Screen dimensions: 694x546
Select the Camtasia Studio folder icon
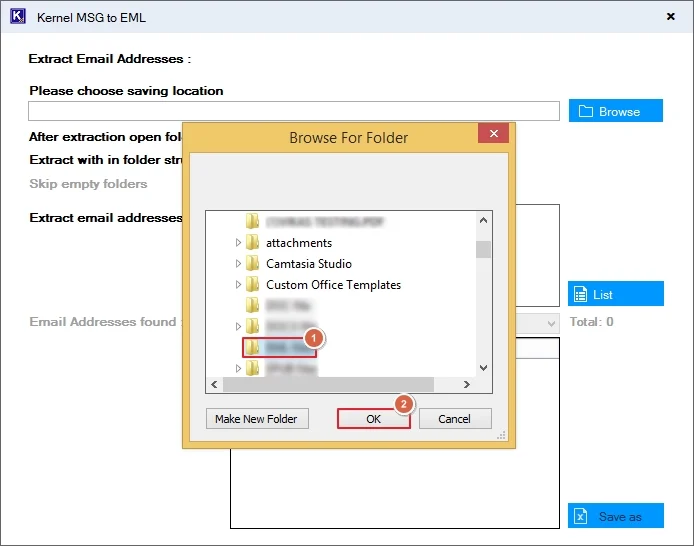pos(252,264)
